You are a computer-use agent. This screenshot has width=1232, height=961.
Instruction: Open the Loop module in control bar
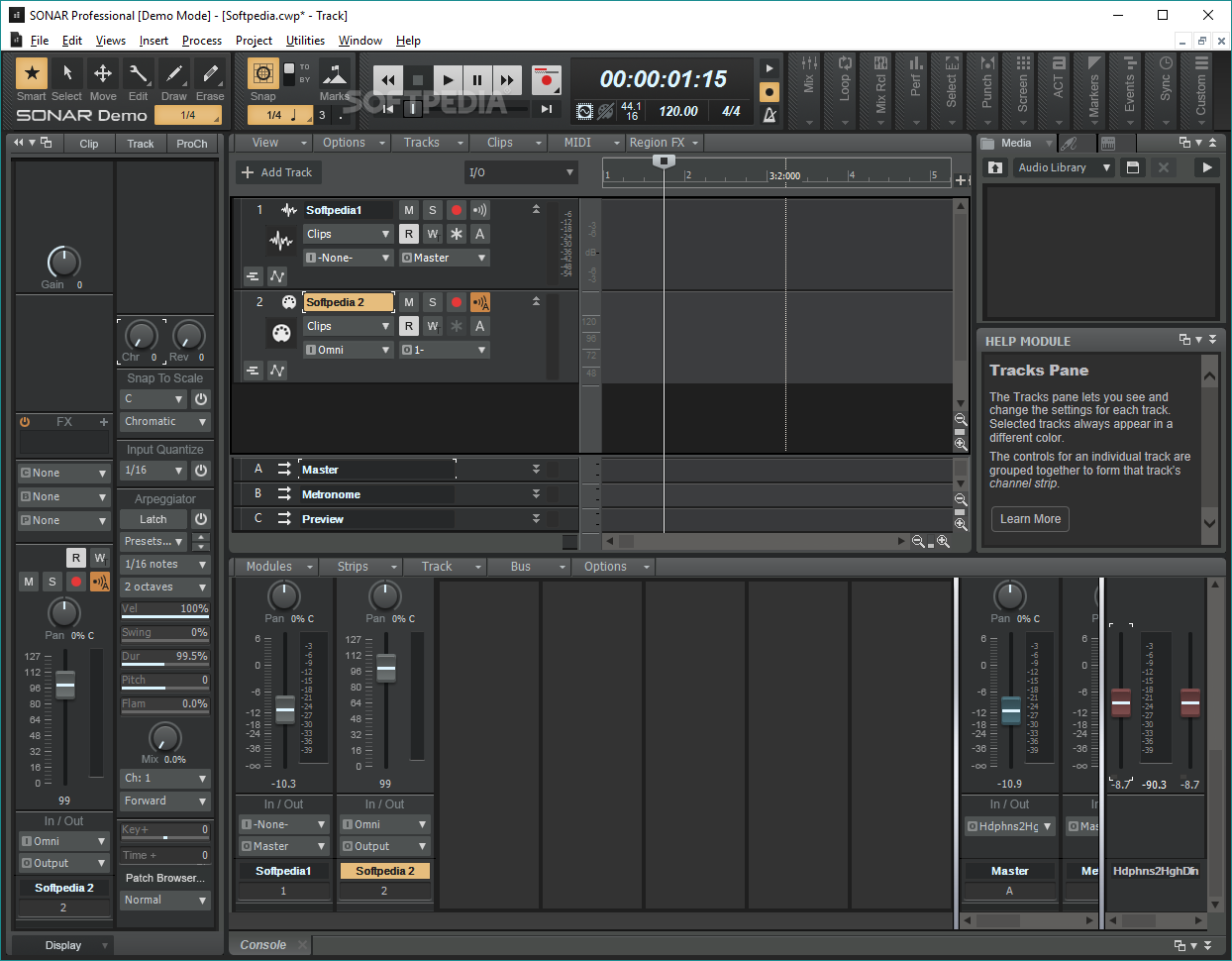point(844,89)
